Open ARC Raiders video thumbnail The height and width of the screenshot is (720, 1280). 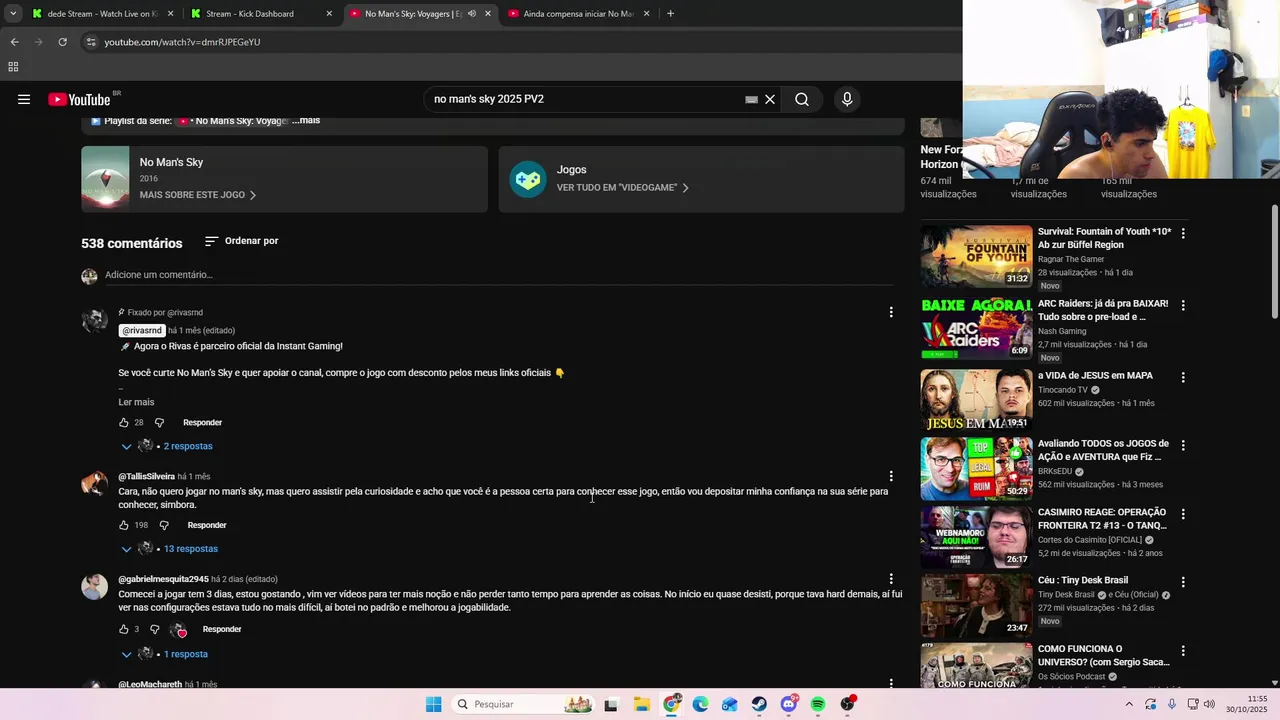click(x=976, y=328)
